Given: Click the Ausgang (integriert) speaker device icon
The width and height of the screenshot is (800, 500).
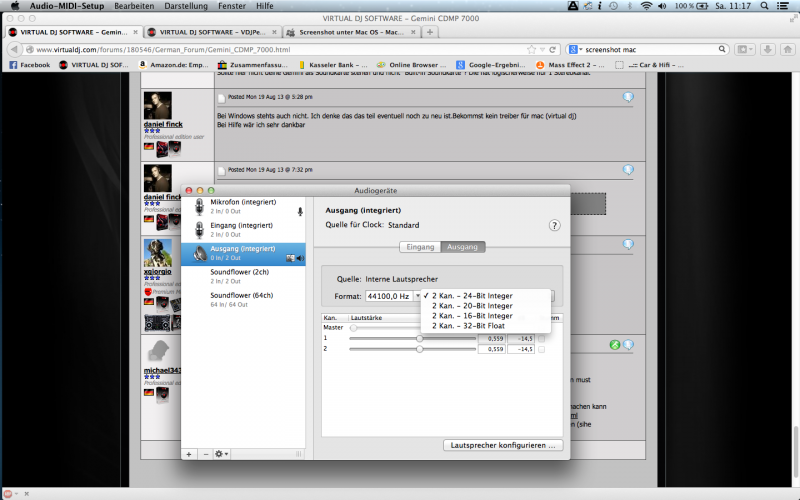Looking at the screenshot, I should 200,252.
